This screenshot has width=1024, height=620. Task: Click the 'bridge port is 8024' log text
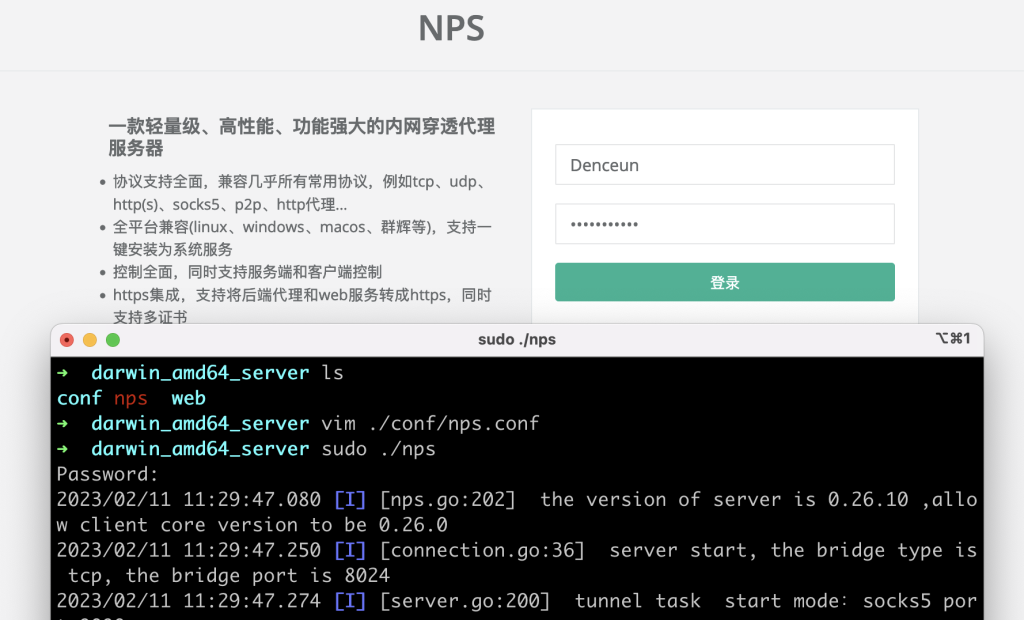pos(280,576)
